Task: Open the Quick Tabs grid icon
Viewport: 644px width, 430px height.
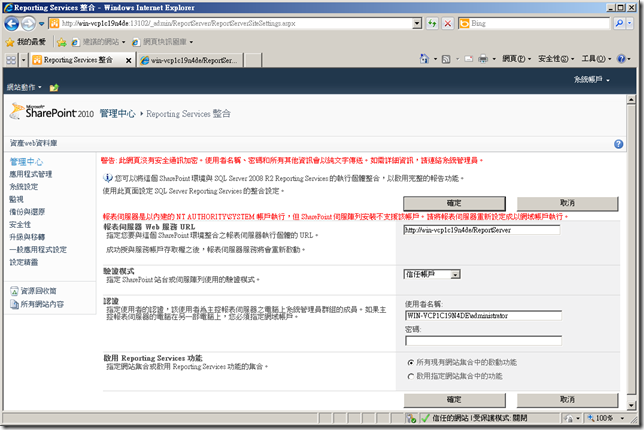Action: (x=11, y=60)
